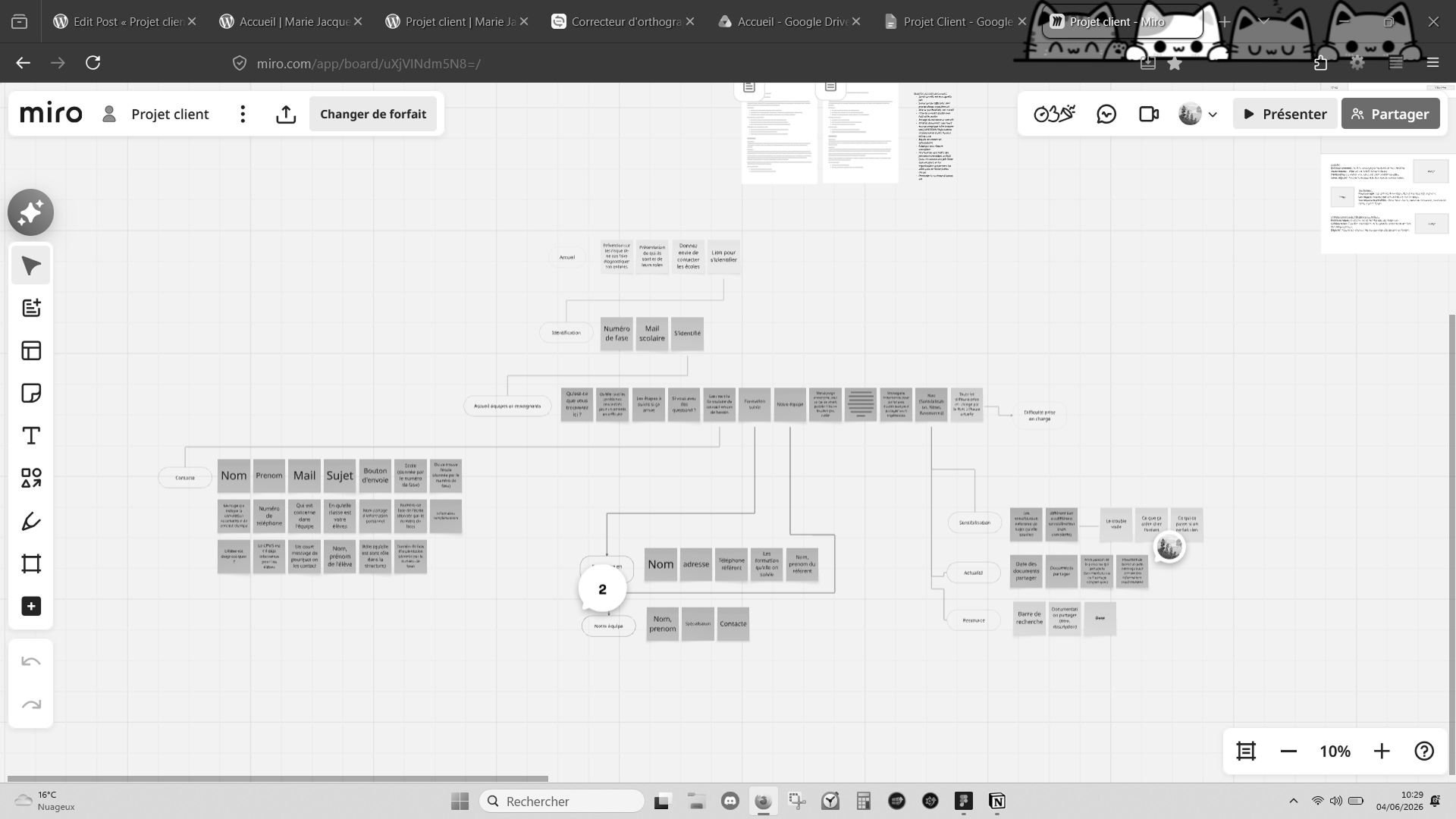Select the pen drawing tool
Screen dimensions: 1456x819
pyautogui.click(x=31, y=521)
